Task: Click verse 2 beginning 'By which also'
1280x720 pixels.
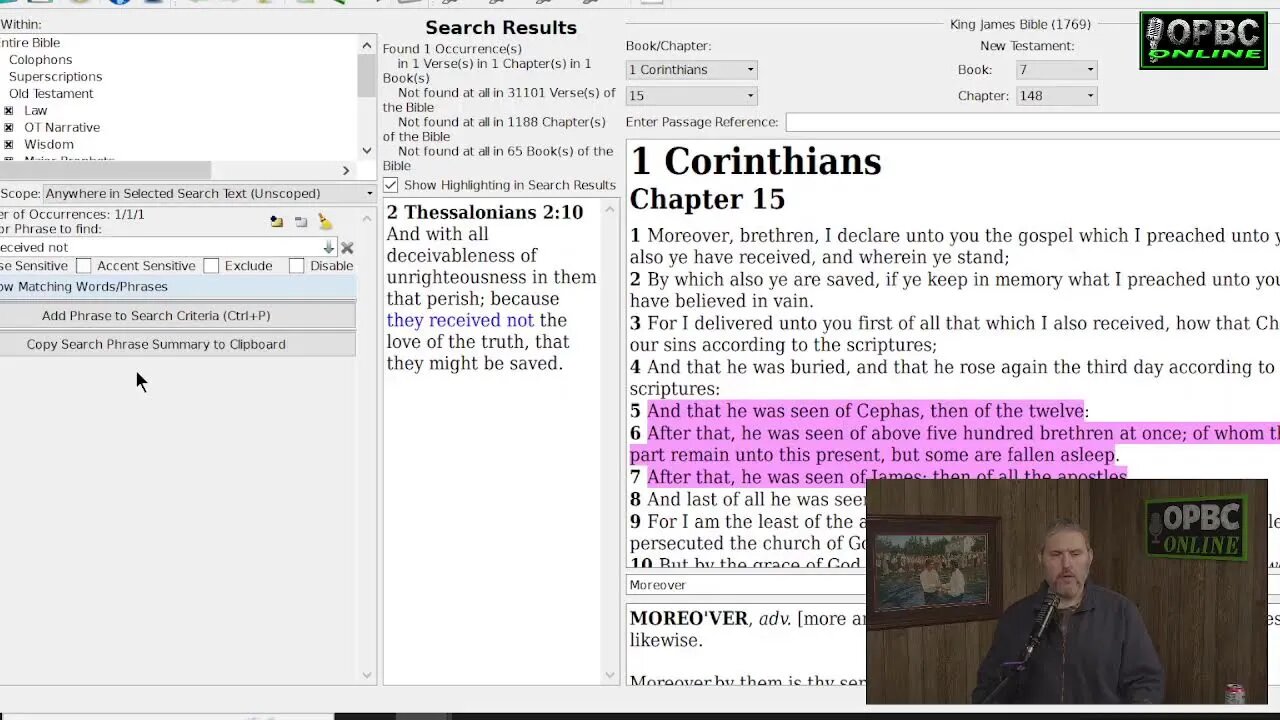Action: click(x=955, y=290)
